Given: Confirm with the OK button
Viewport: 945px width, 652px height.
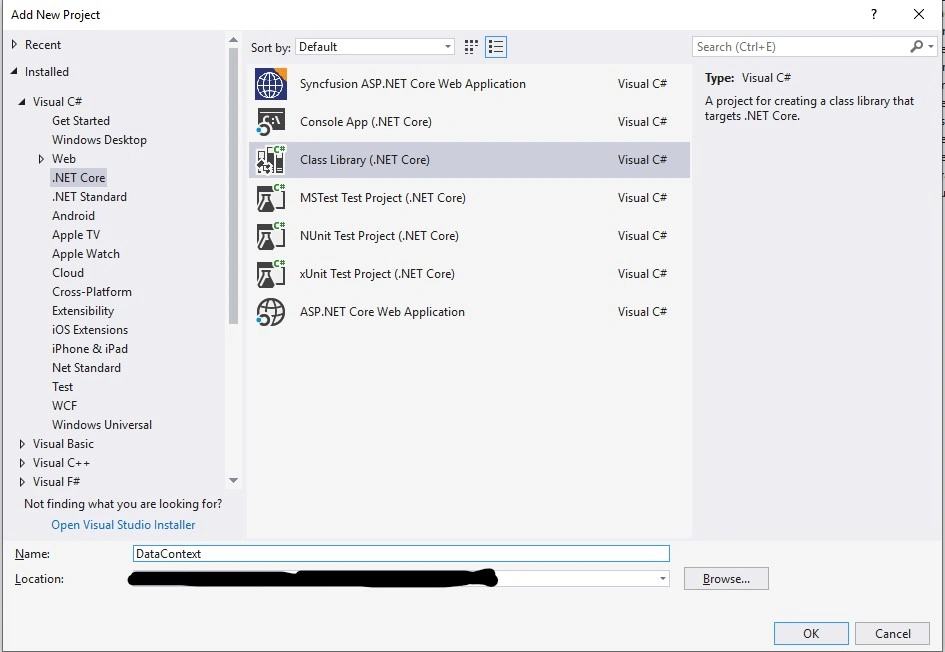Looking at the screenshot, I should click(811, 633).
